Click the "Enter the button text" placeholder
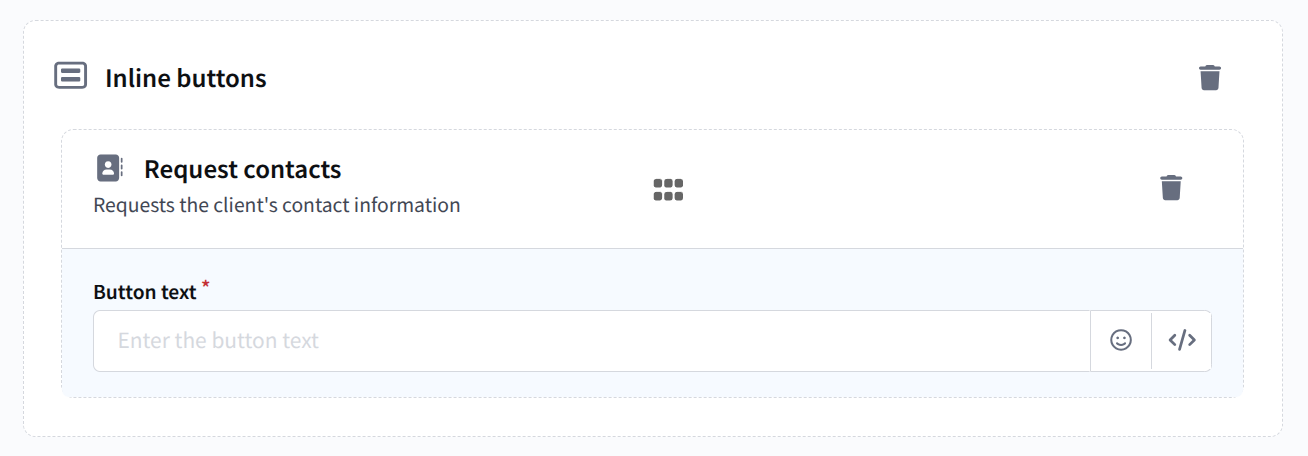This screenshot has width=1308, height=456. (x=218, y=341)
